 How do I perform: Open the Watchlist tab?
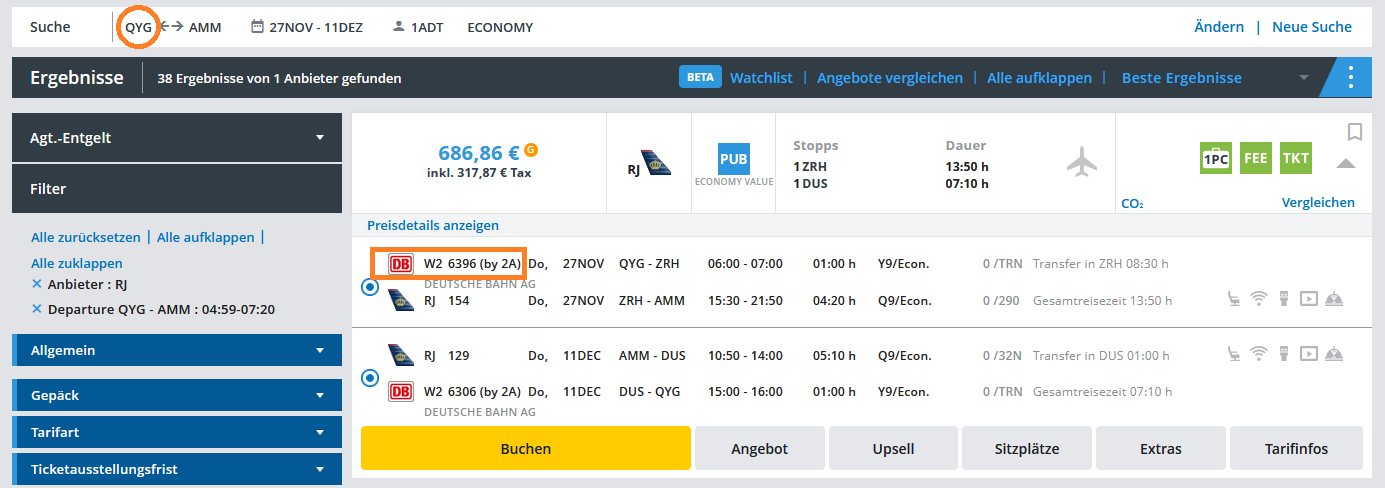[x=761, y=77]
